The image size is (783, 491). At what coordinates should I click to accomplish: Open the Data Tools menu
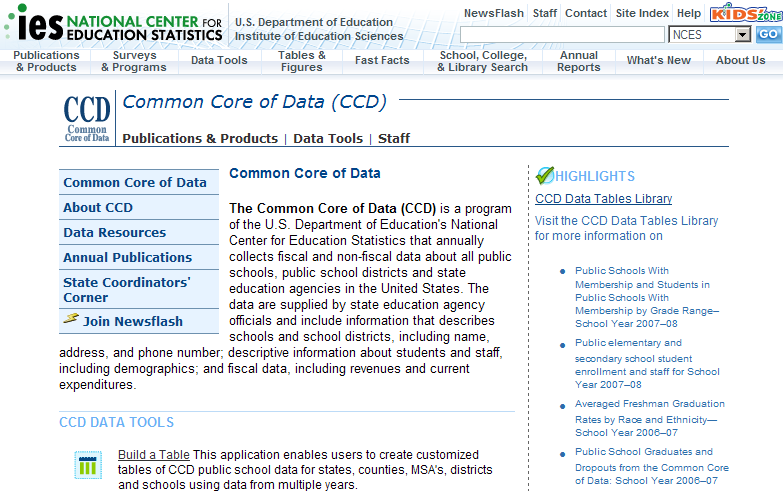tap(219, 61)
